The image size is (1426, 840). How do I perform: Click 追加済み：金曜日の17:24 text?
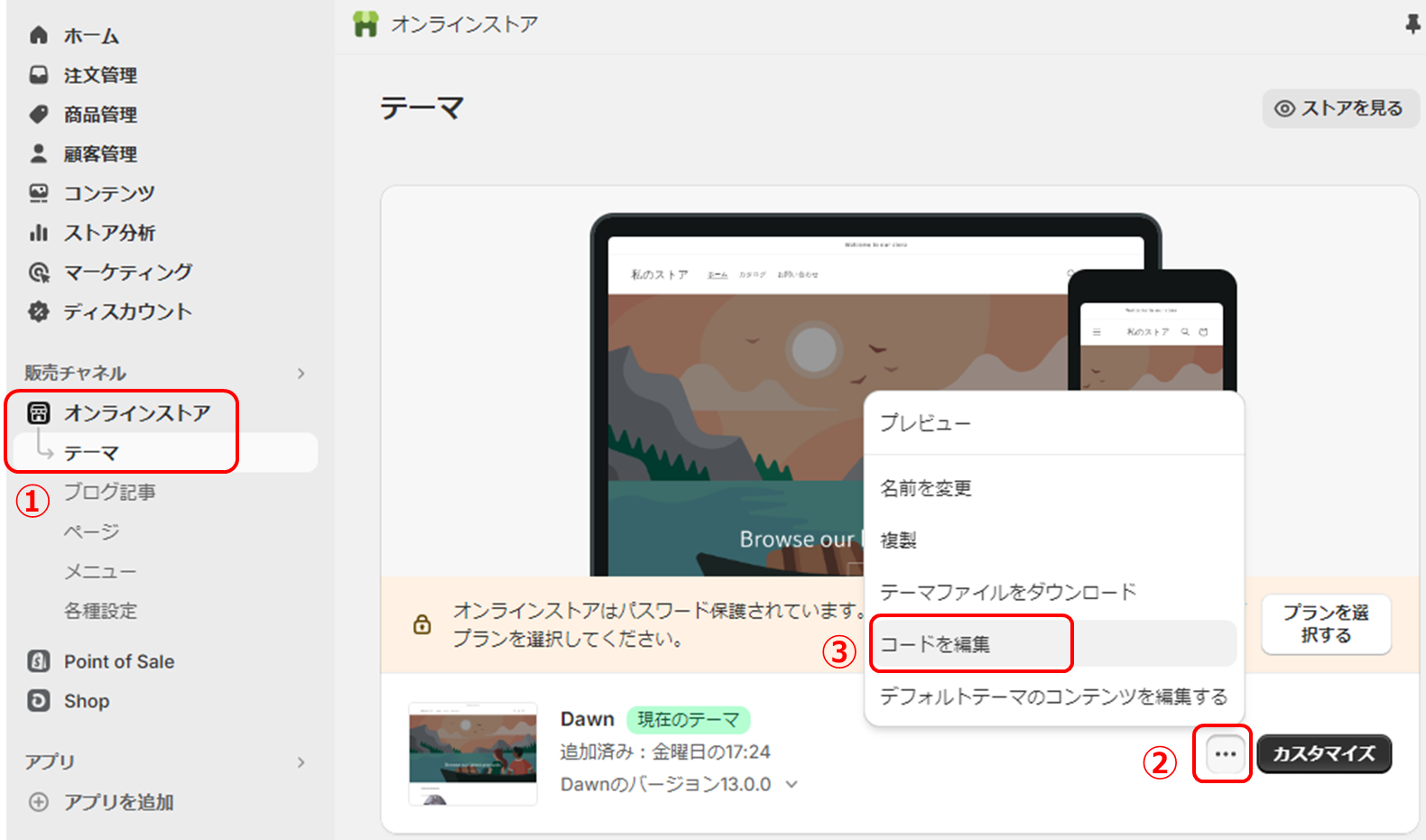[665, 752]
